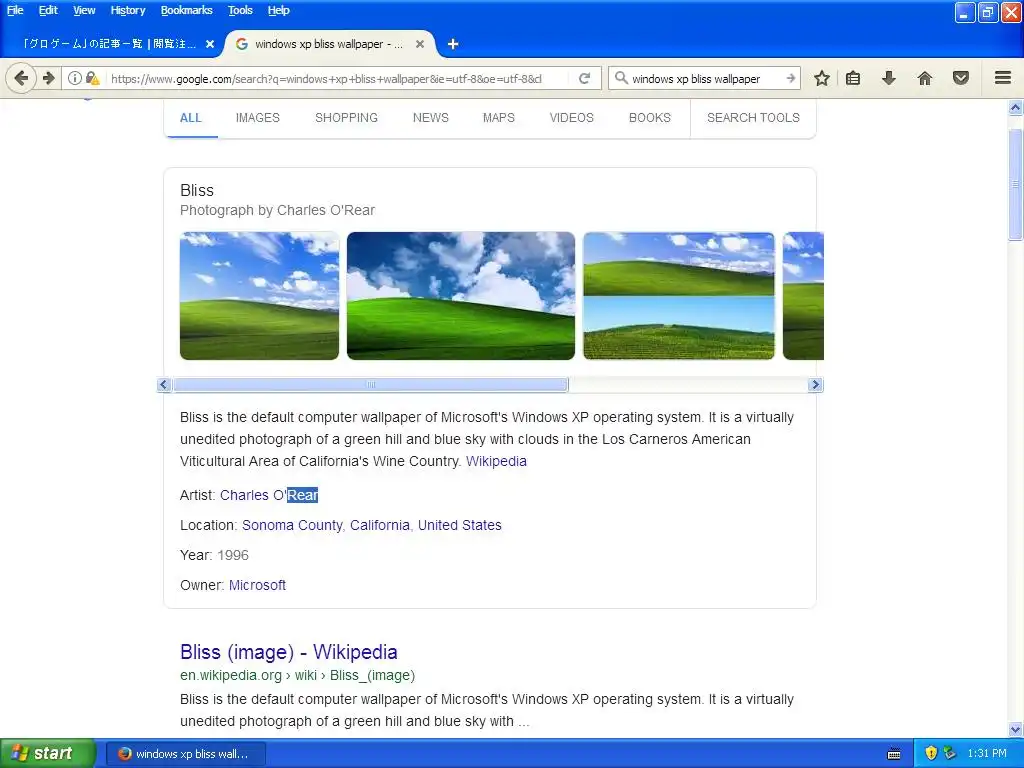The image size is (1024, 768).
Task: Click page scrollbar up arrow
Action: pyautogui.click(x=1015, y=107)
